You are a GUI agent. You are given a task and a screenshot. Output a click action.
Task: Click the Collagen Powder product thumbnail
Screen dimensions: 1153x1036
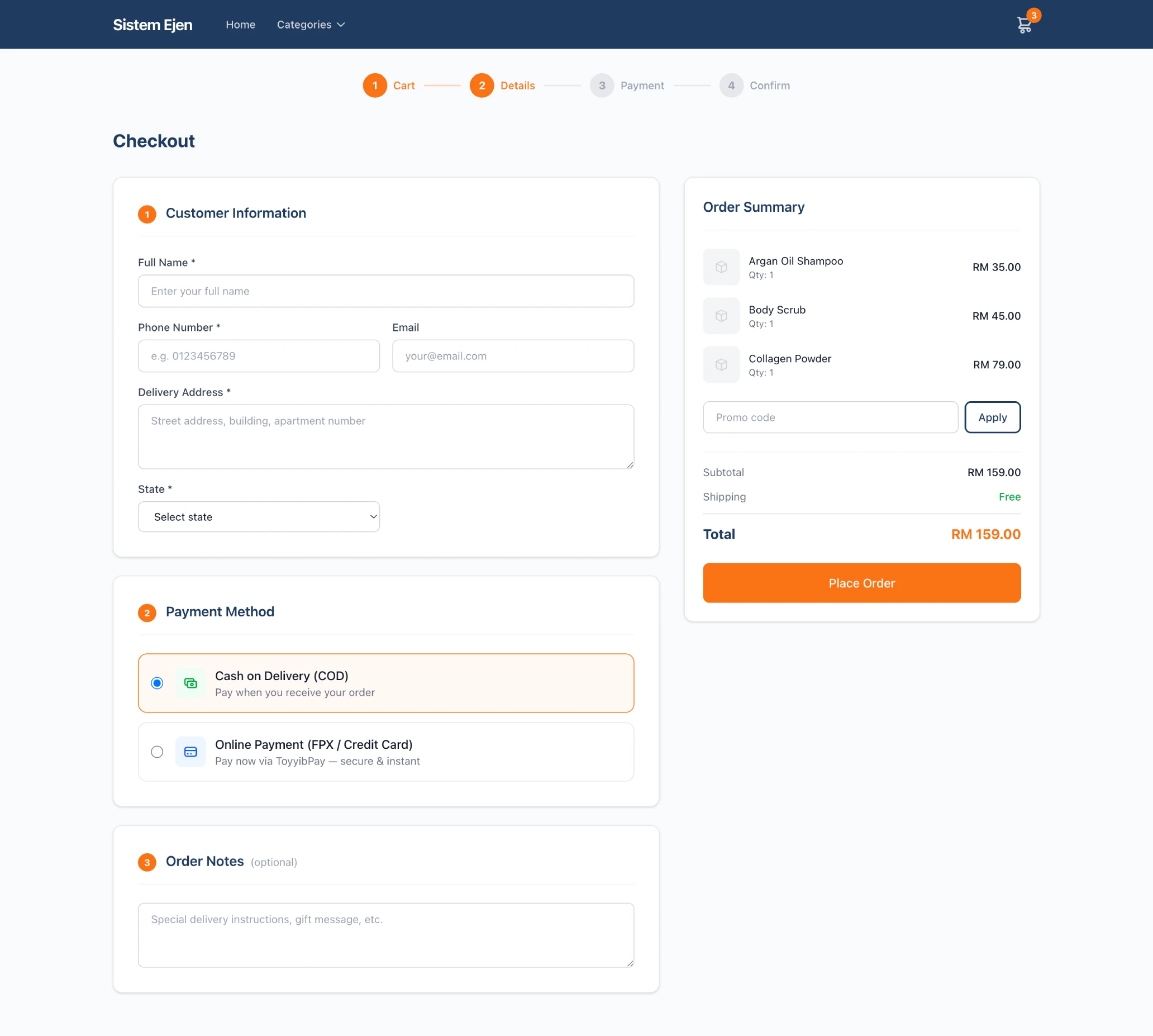pos(721,365)
